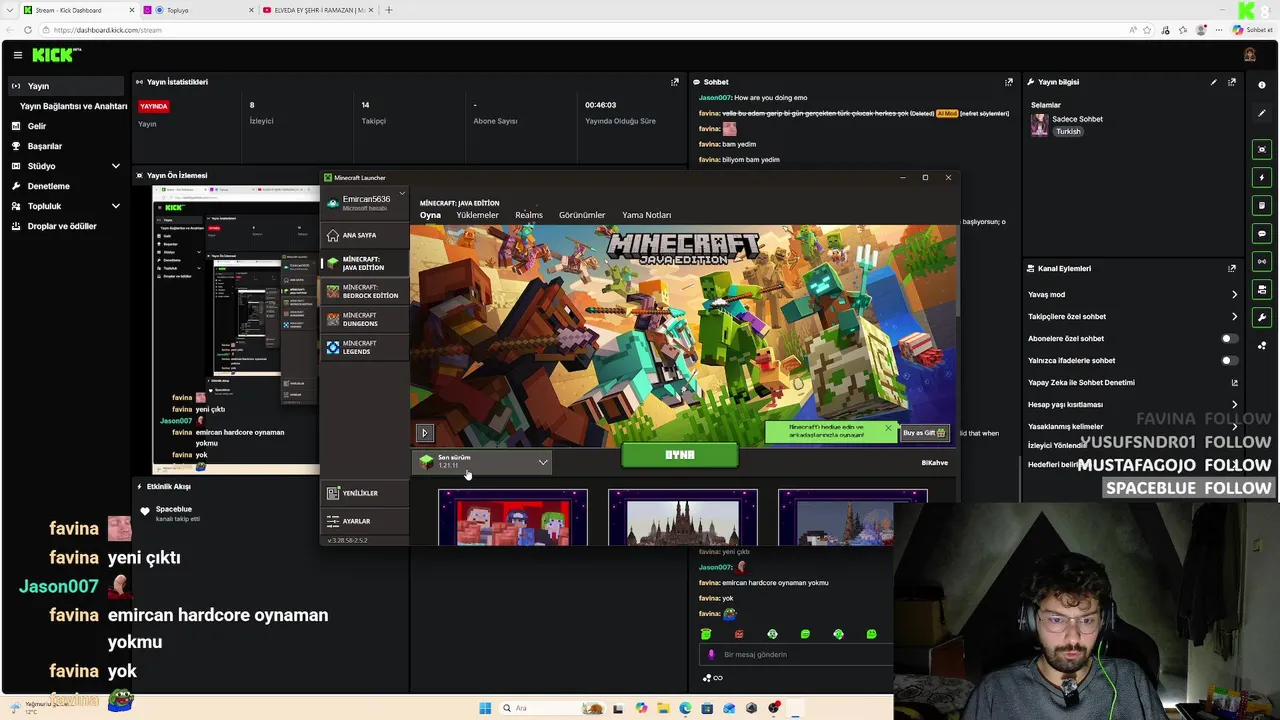Open the first news thumbnail with three characters

coord(512,517)
